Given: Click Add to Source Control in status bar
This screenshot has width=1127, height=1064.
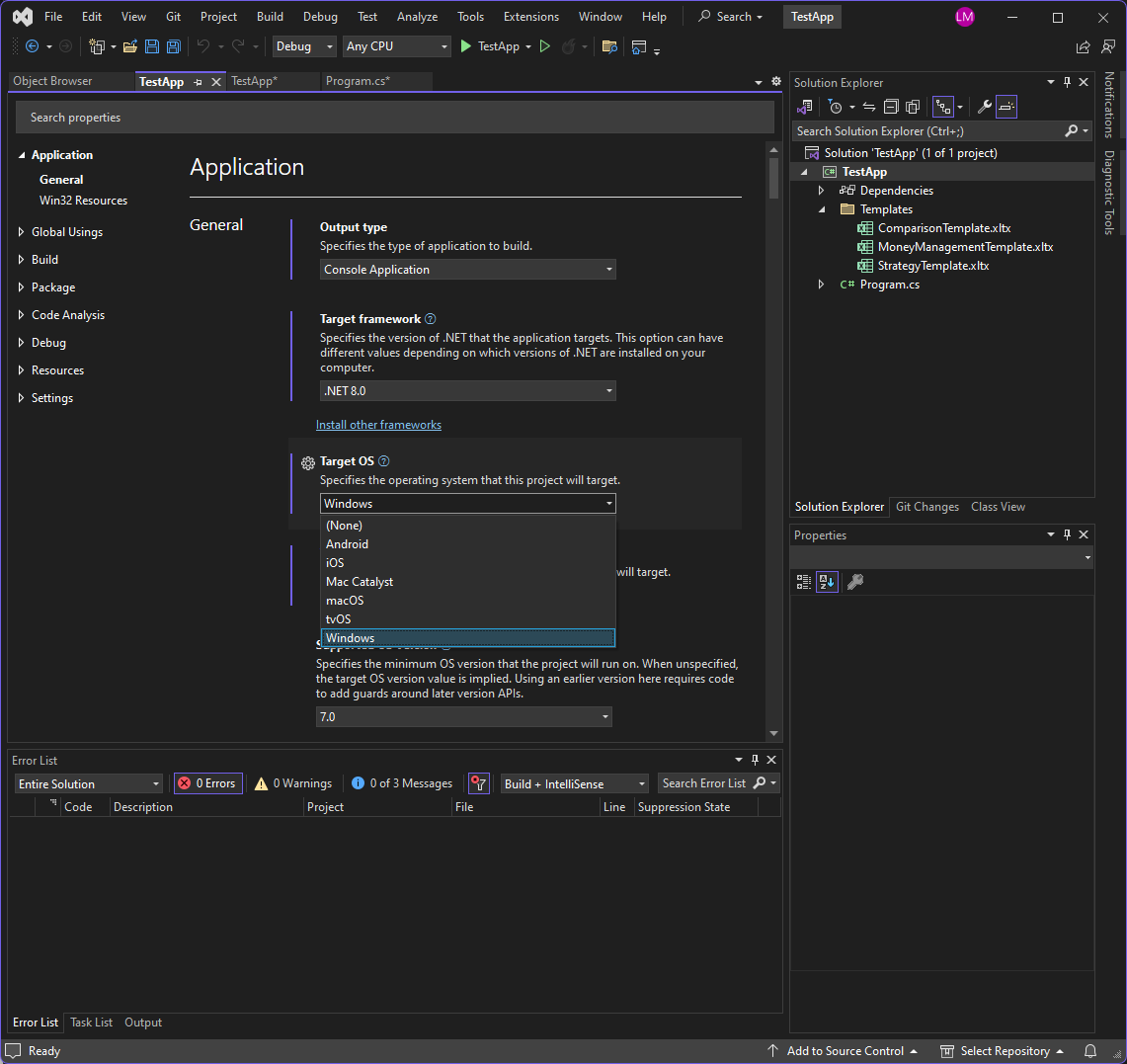Looking at the screenshot, I should (x=844, y=1051).
